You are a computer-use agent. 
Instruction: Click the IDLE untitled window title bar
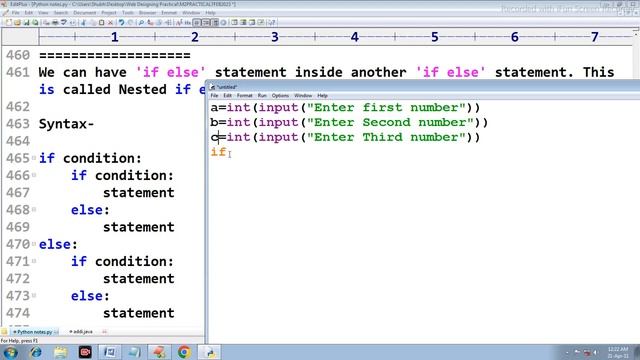[424, 87]
